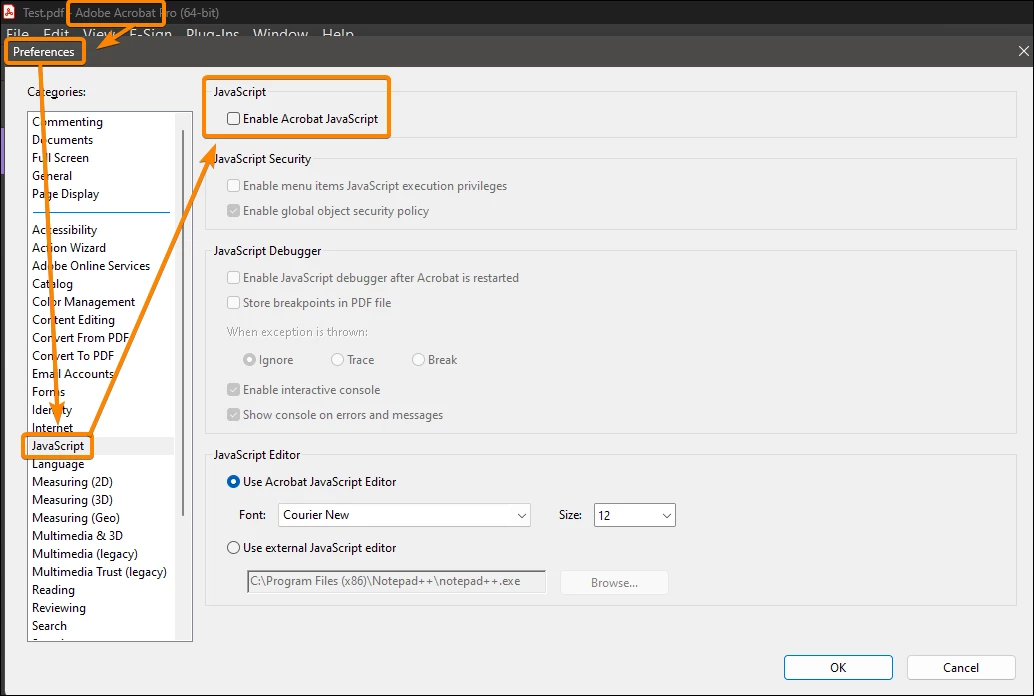
Task: Click the Browse... button
Action: coord(614,583)
